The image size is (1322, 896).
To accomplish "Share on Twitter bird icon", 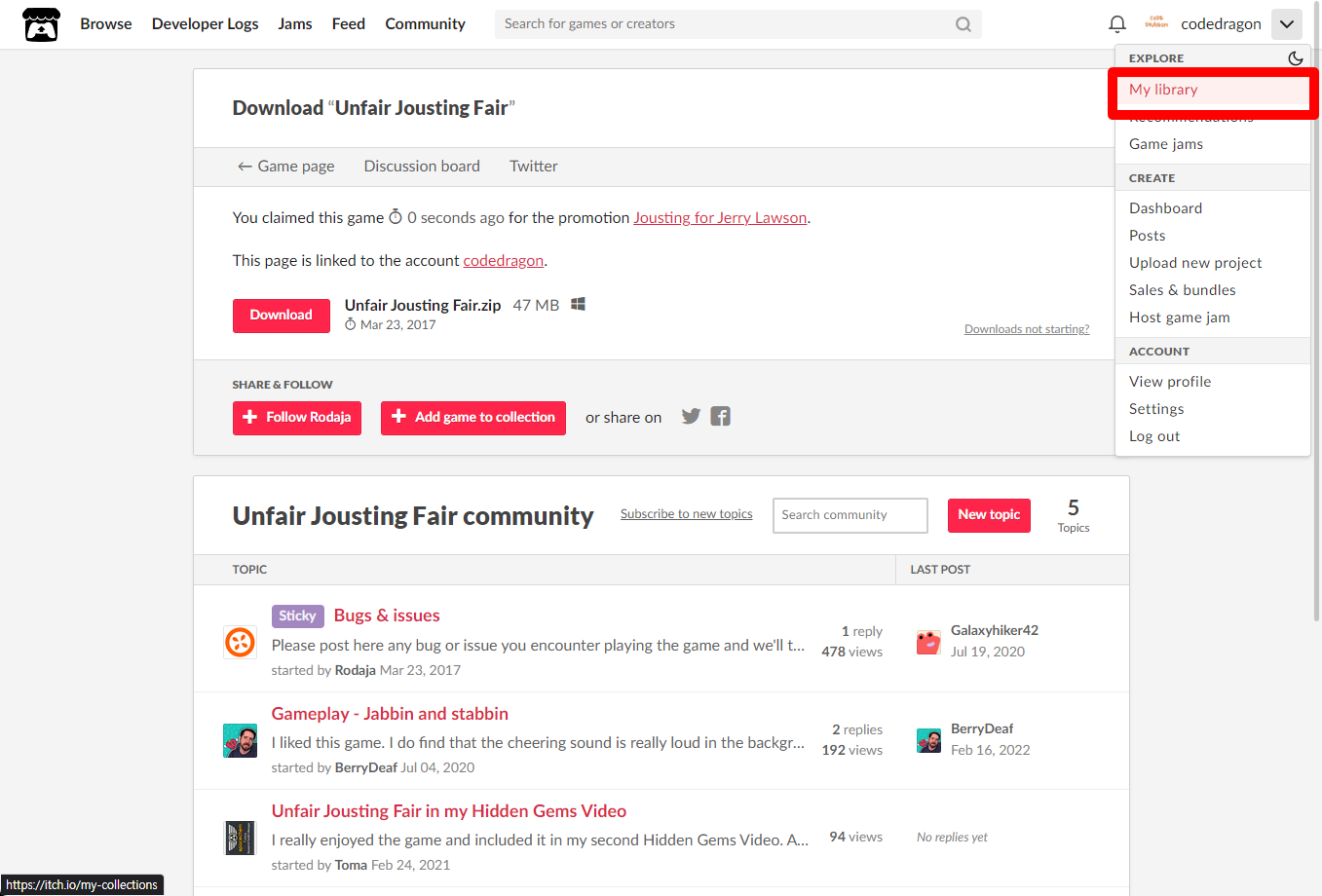I will [x=691, y=417].
